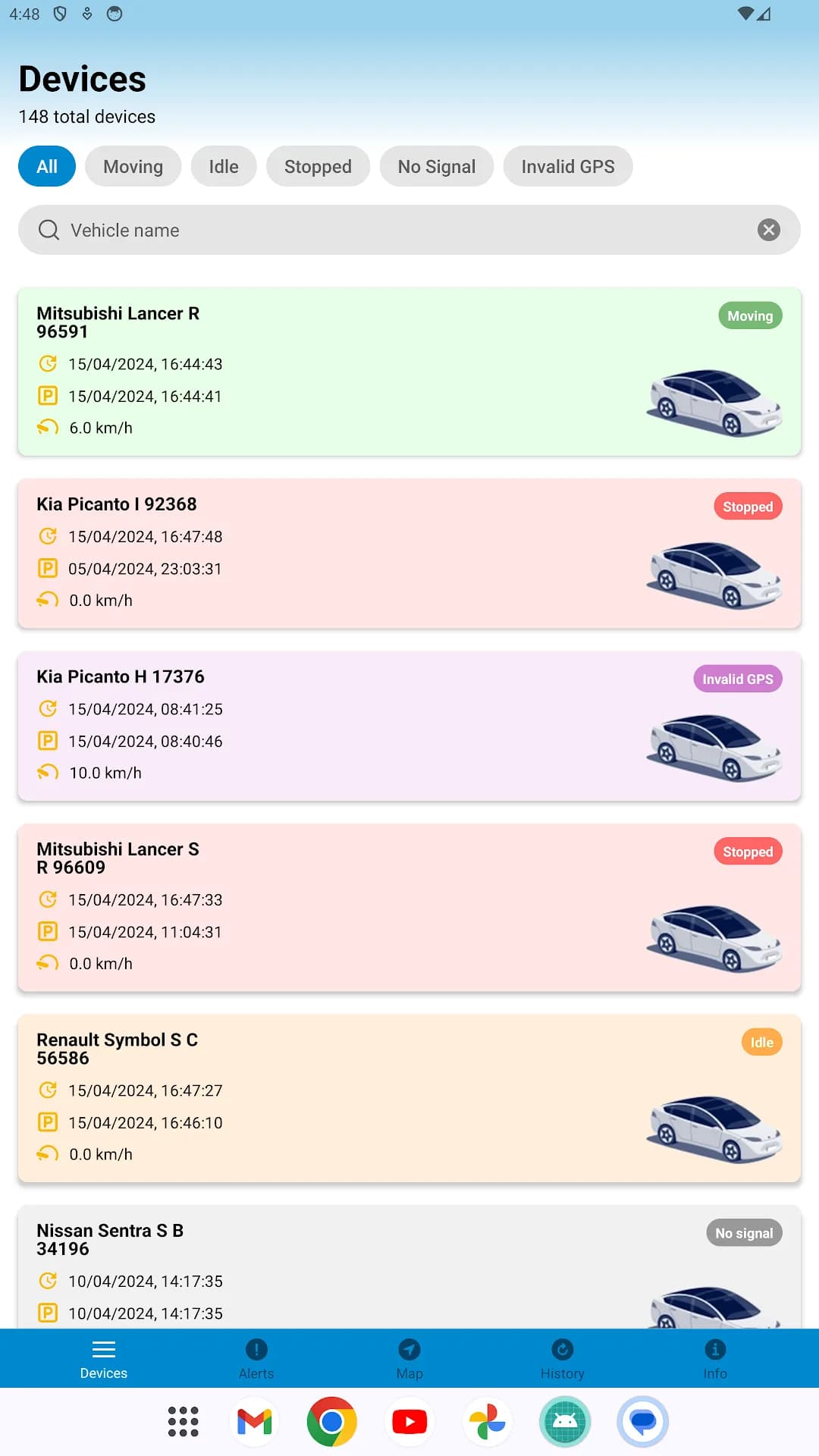819x1456 pixels.
Task: Select the Stopped filter chip
Action: (x=318, y=166)
